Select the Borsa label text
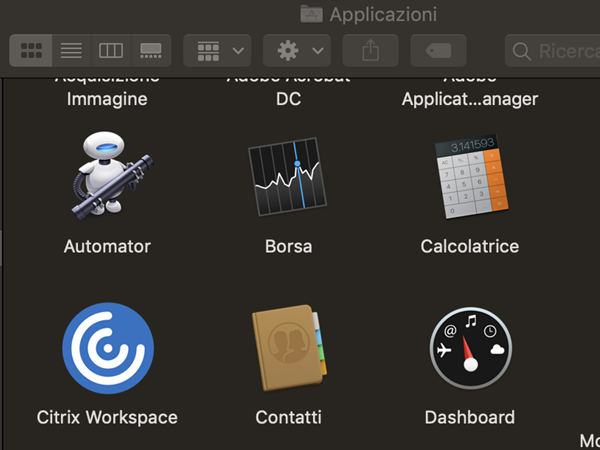The width and height of the screenshot is (600, 450). click(x=289, y=246)
